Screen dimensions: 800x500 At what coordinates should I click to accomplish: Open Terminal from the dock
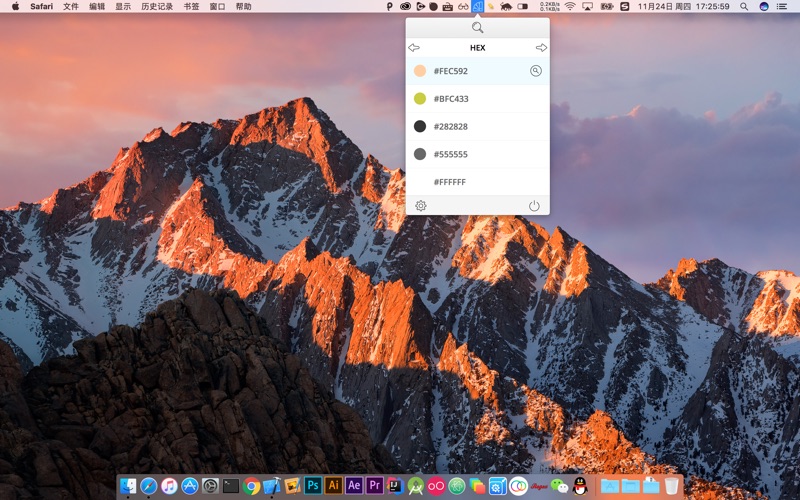click(x=231, y=486)
